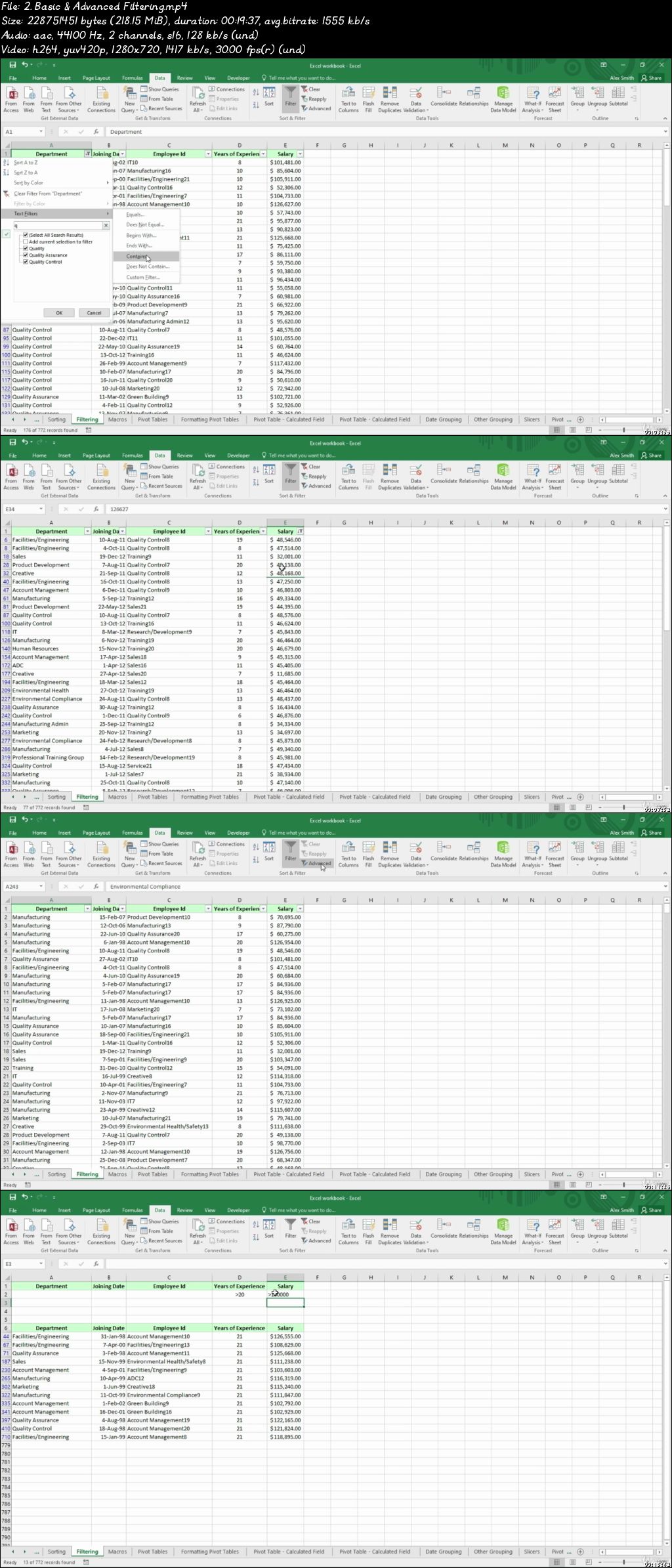Toggle '(Select All Search Results)' checkbox
The width and height of the screenshot is (672, 1568).
click(26, 235)
